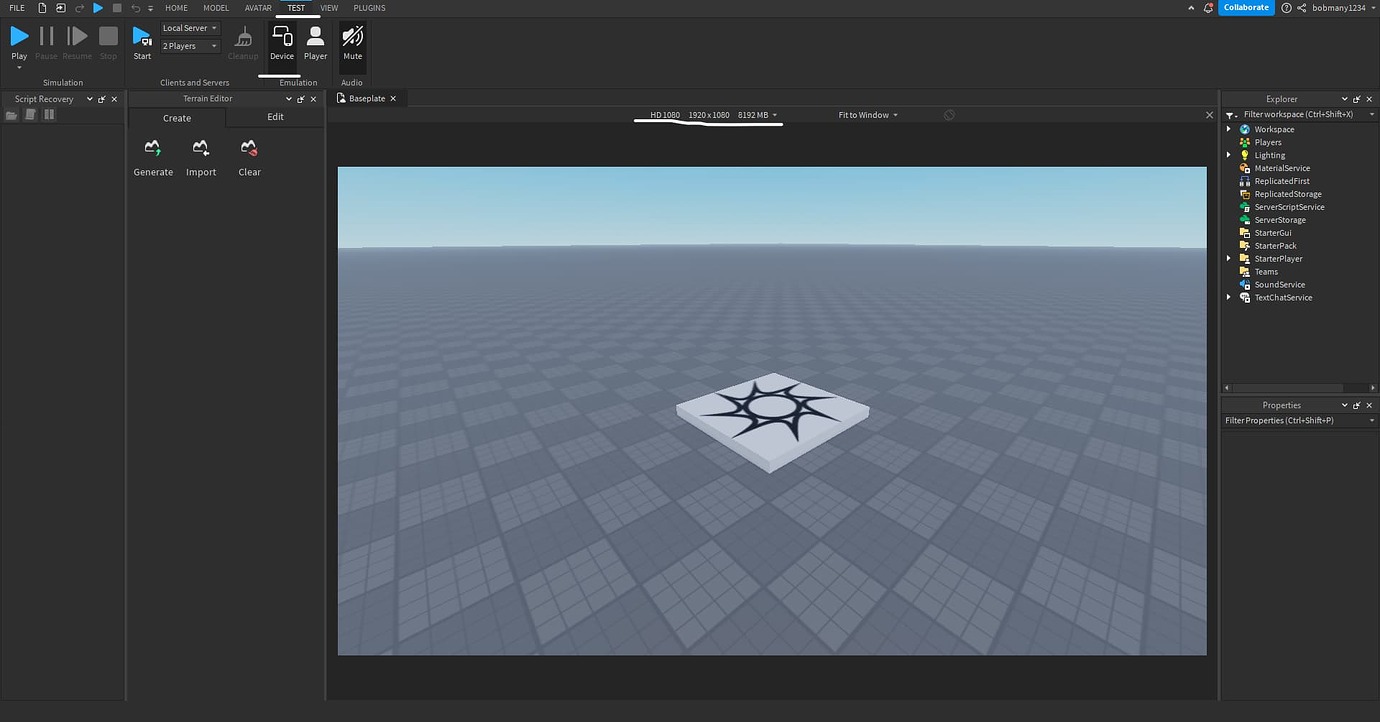Select the Start local server icon
Screen dimensions: 1380x722
(x=141, y=36)
